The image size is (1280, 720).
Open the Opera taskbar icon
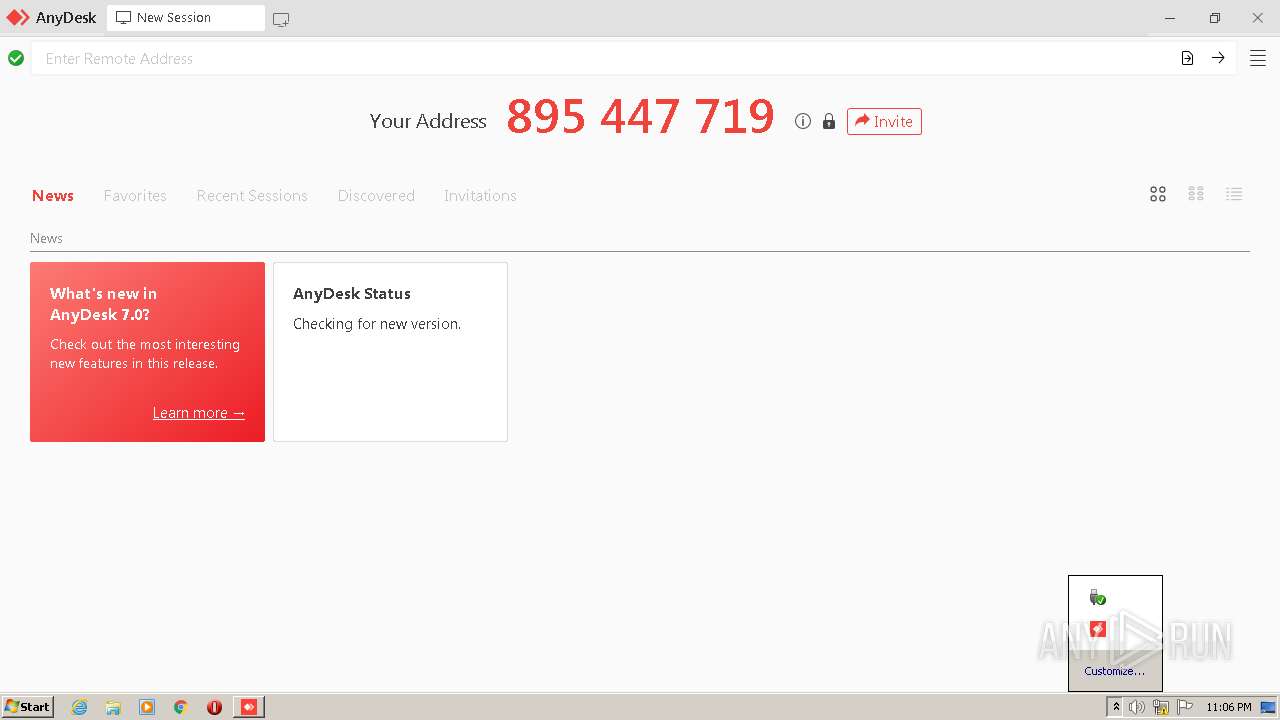(214, 707)
